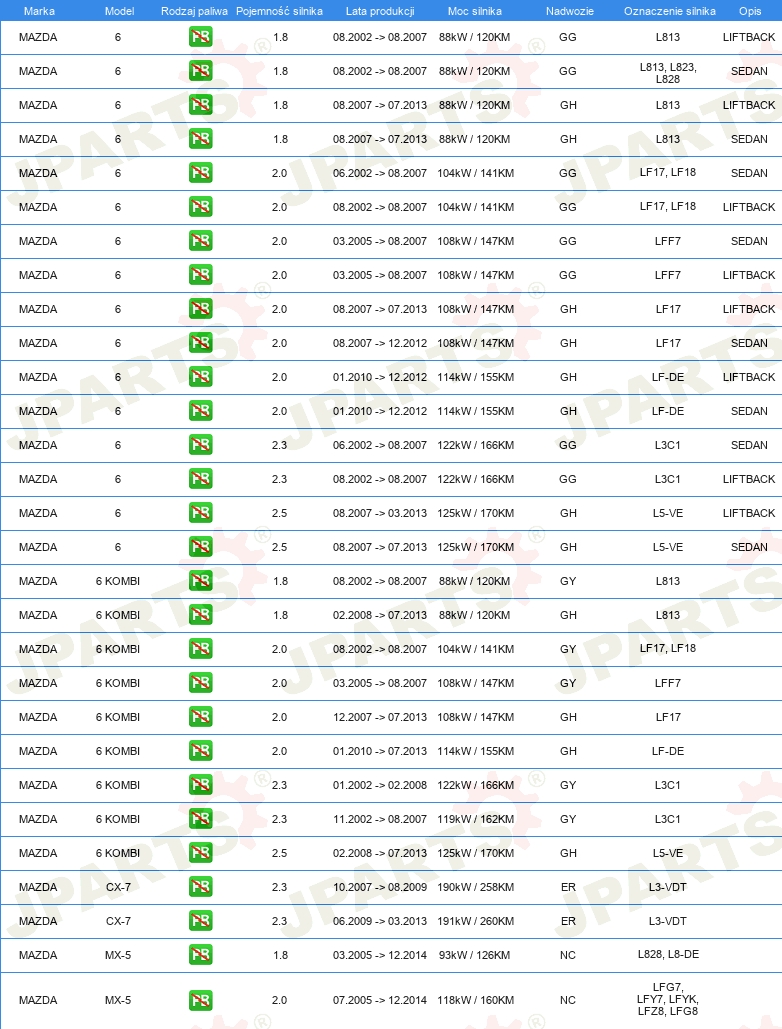Select production years '07.2005 -> 12.2014'
Viewport: 782px width, 1029px height.
pyautogui.click(x=380, y=1000)
